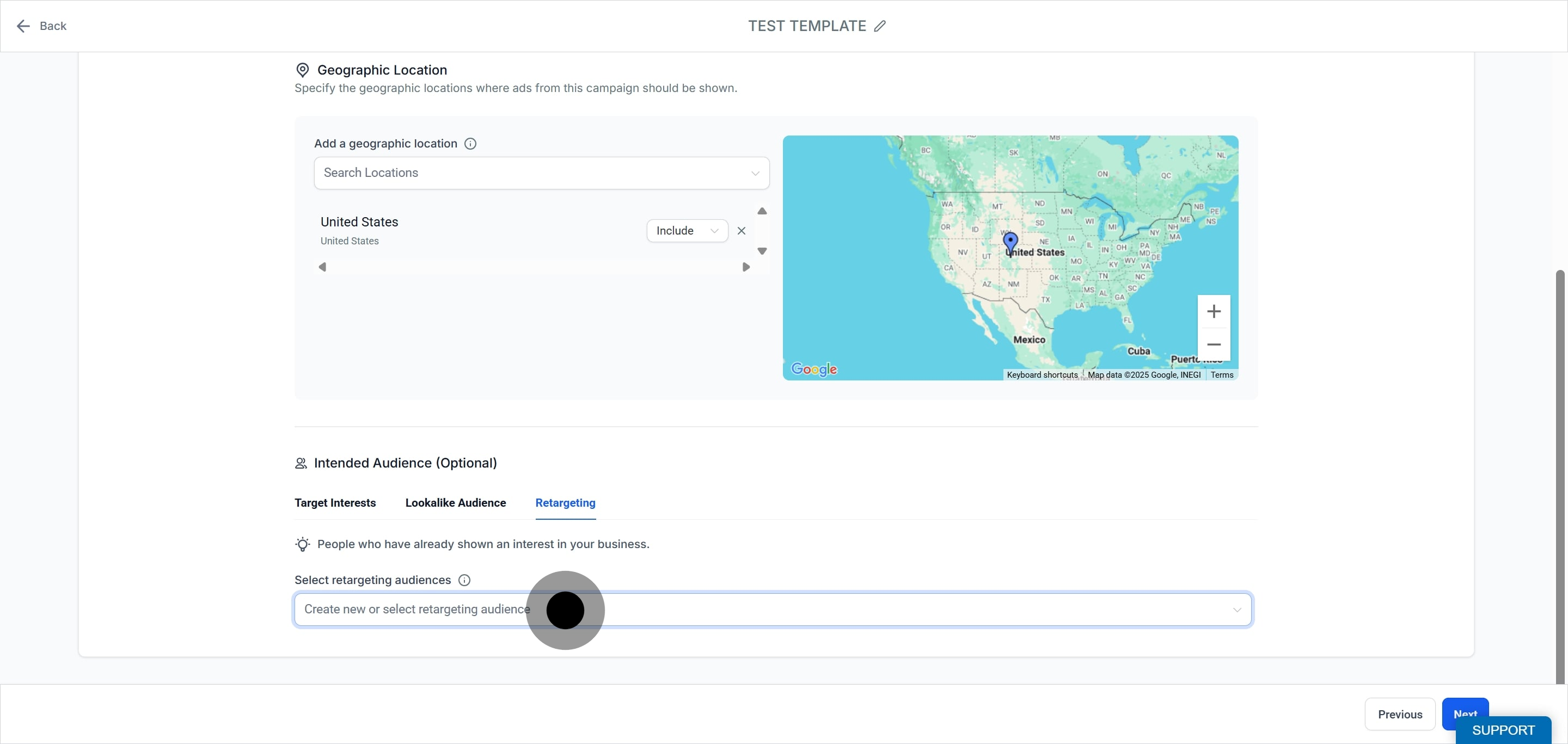Open info tooltip for Select retargeting audiences
Screen dimensions: 1568x744
coord(464,580)
